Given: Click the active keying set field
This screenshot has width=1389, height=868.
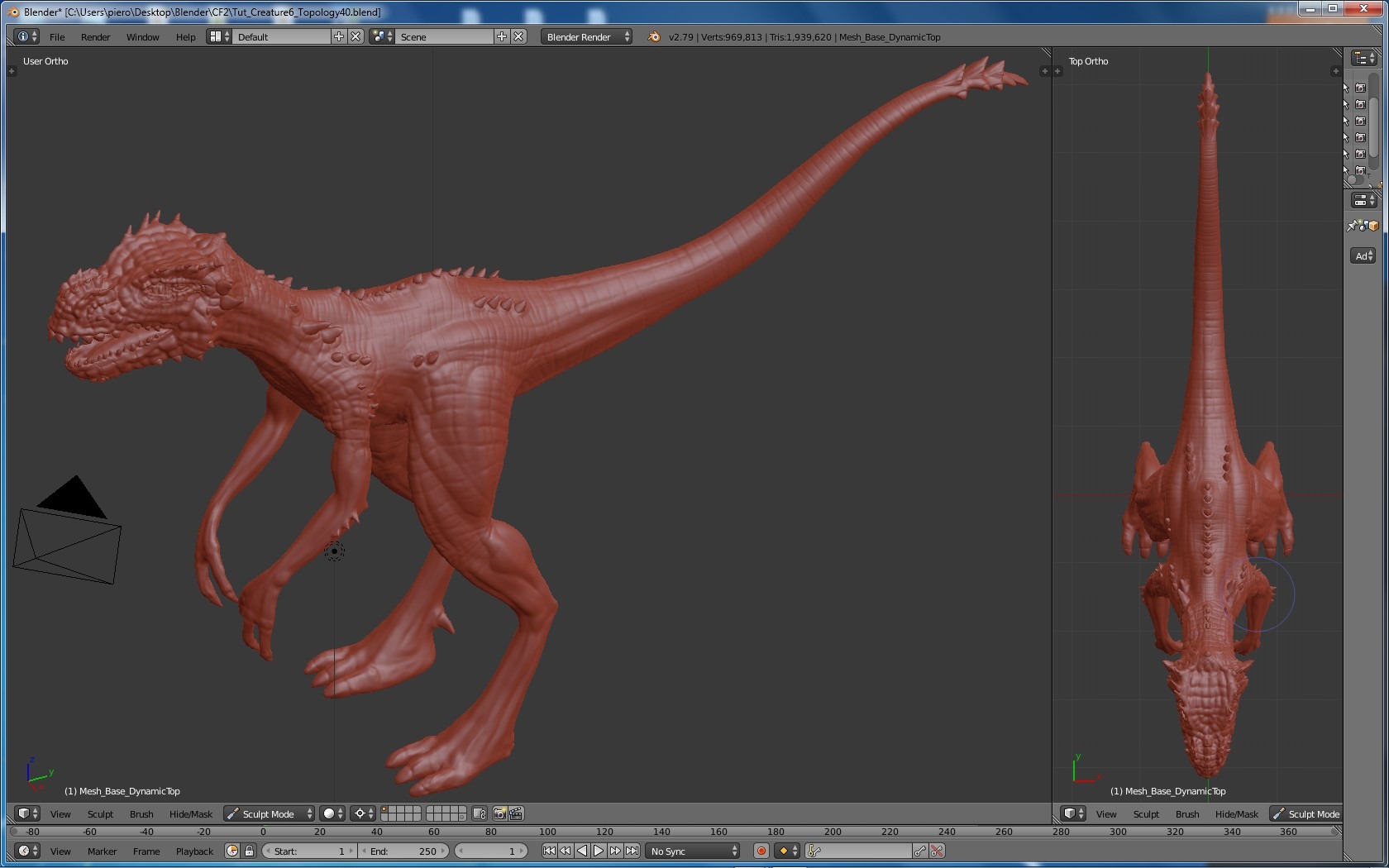Looking at the screenshot, I should click(859, 851).
